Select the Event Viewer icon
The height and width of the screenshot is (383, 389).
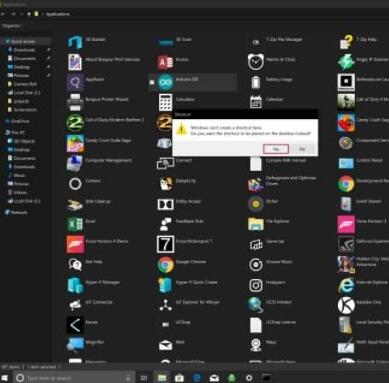click(x=346, y=204)
